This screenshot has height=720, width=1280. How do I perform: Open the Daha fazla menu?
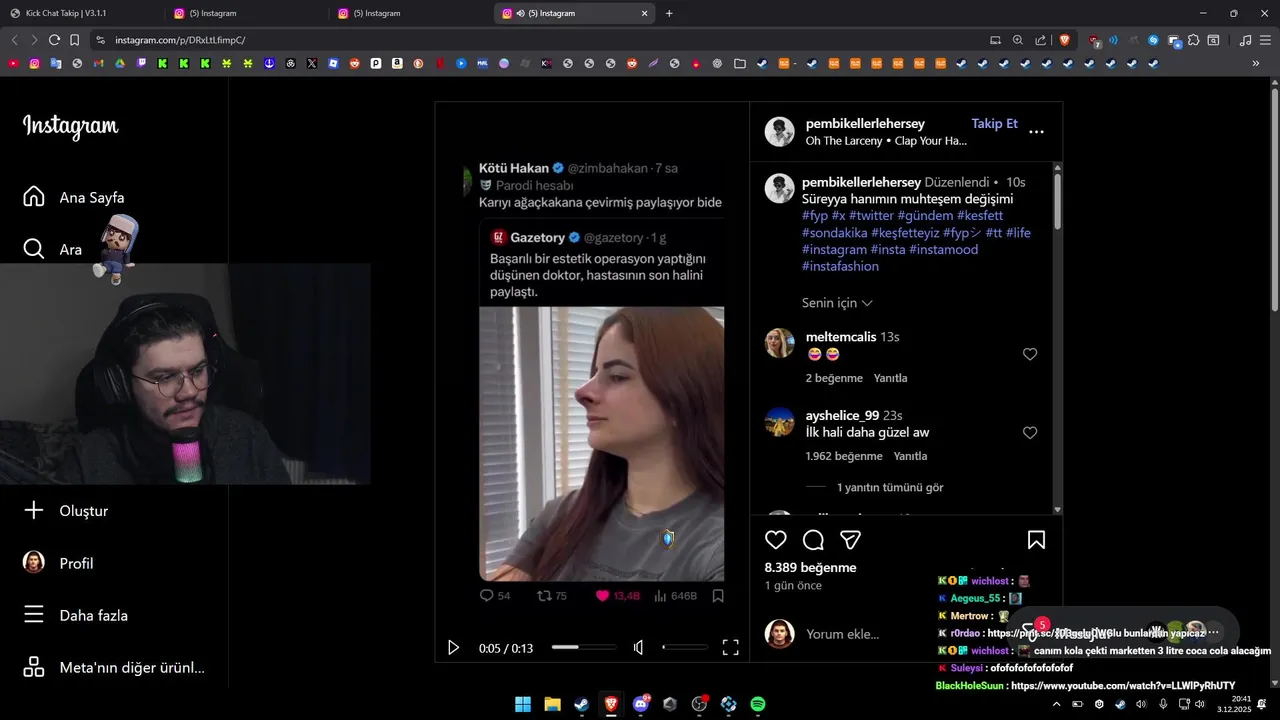click(x=75, y=615)
